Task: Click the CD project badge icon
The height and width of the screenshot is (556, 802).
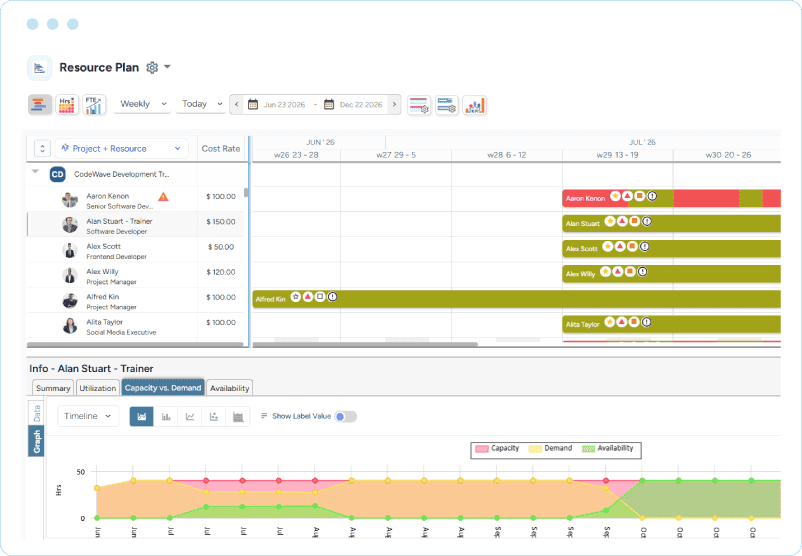Action: 57,174
